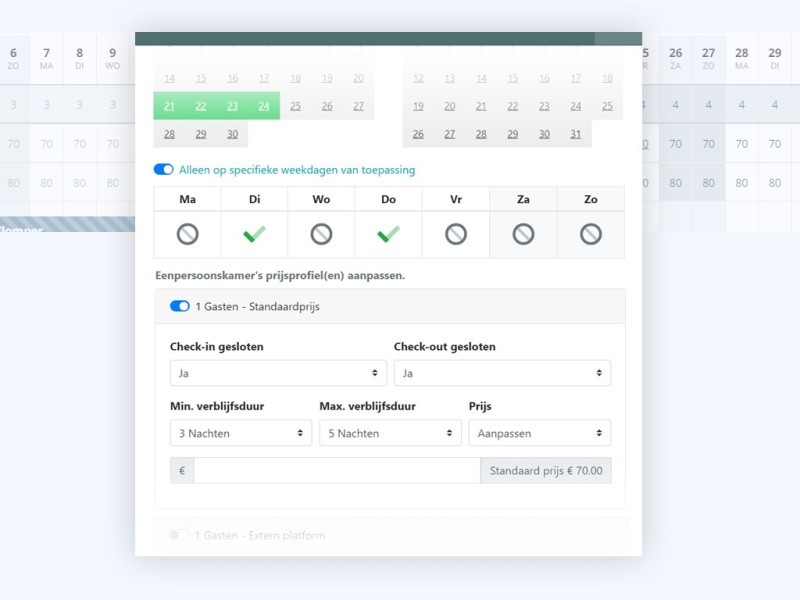Open Min. verblijfsduur dropdown
This screenshot has width=800, height=600.
[241, 433]
